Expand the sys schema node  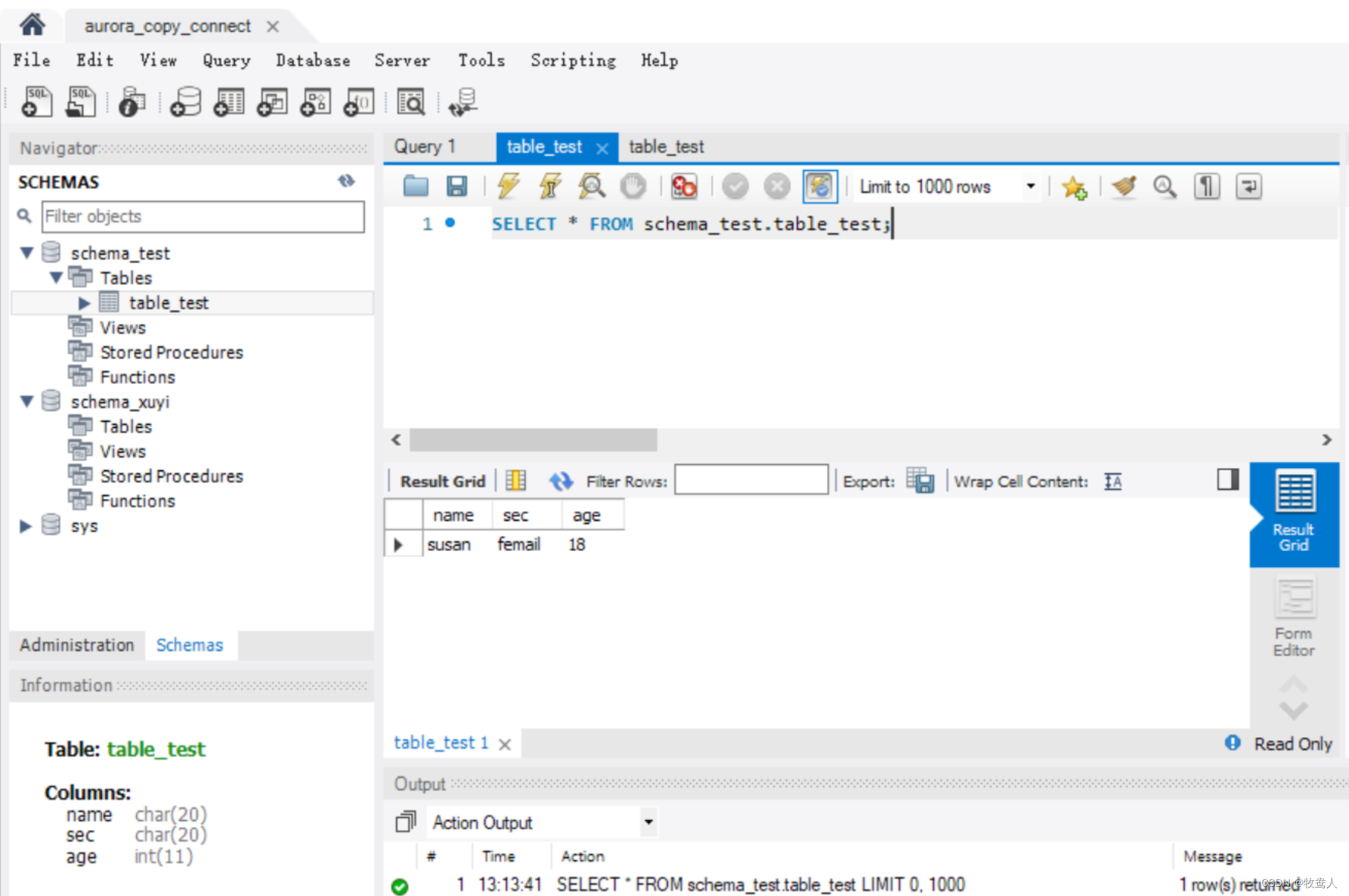click(x=26, y=526)
